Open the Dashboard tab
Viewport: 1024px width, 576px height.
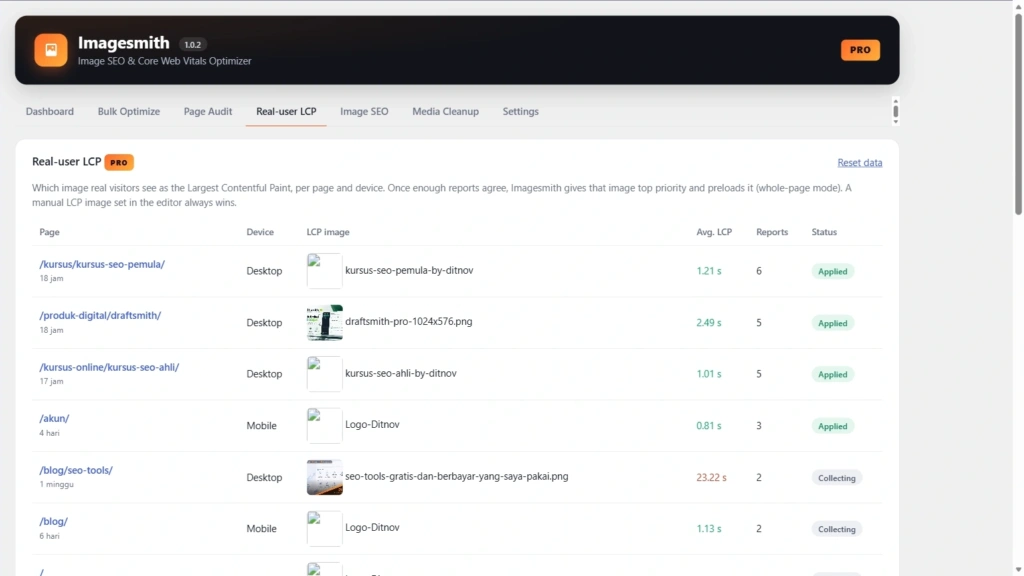click(x=50, y=112)
